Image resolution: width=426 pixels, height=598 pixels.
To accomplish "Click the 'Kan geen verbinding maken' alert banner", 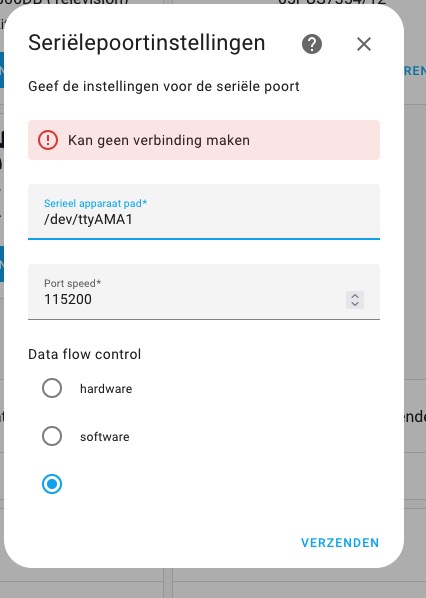I will tap(204, 140).
